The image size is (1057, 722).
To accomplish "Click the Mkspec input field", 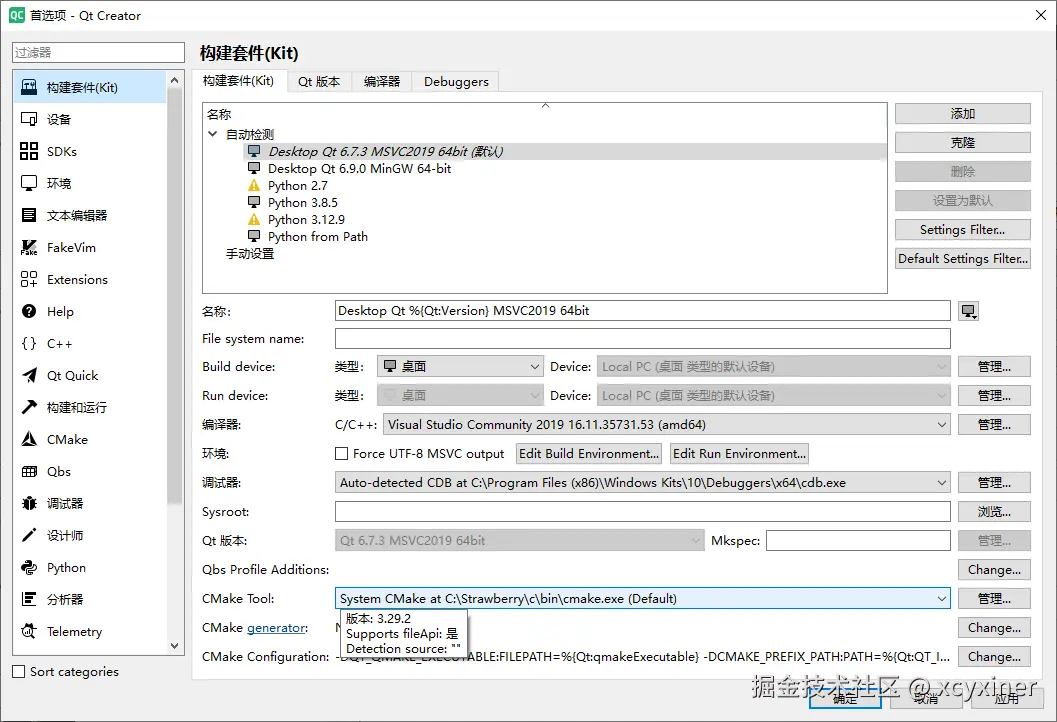I will [x=858, y=541].
